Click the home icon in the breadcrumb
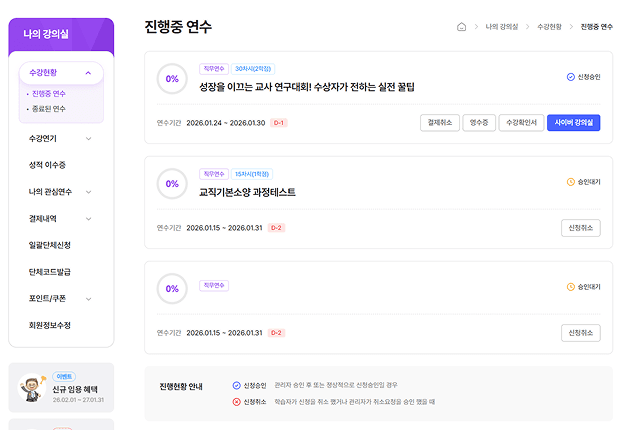 461,27
